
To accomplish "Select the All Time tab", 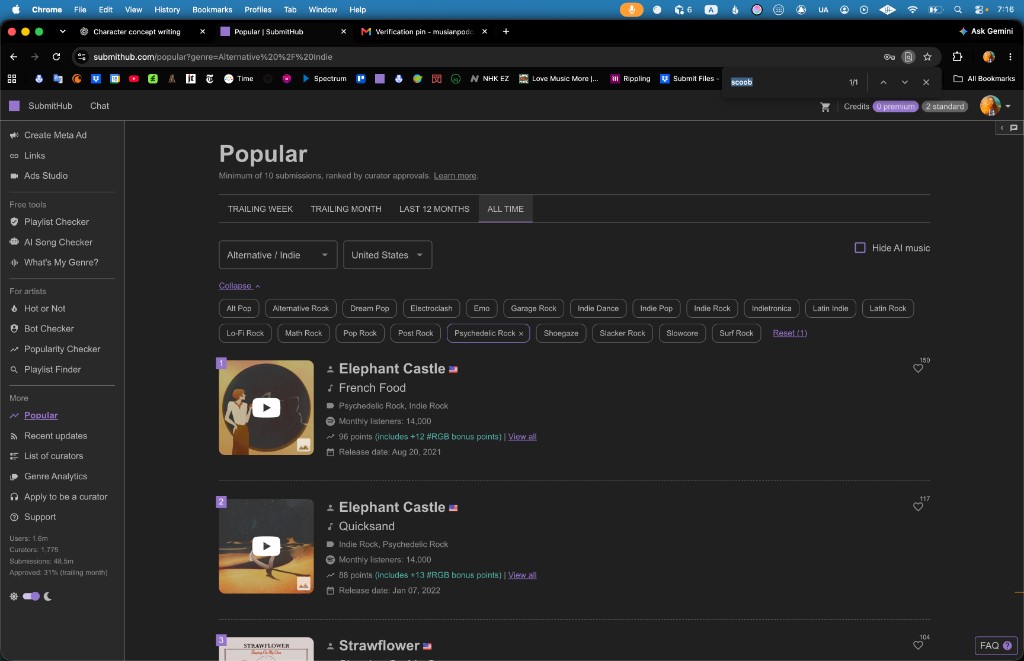I will (x=505, y=209).
